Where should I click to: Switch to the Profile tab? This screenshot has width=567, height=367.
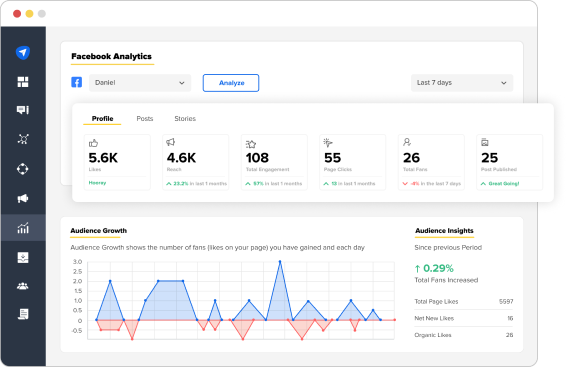102,119
